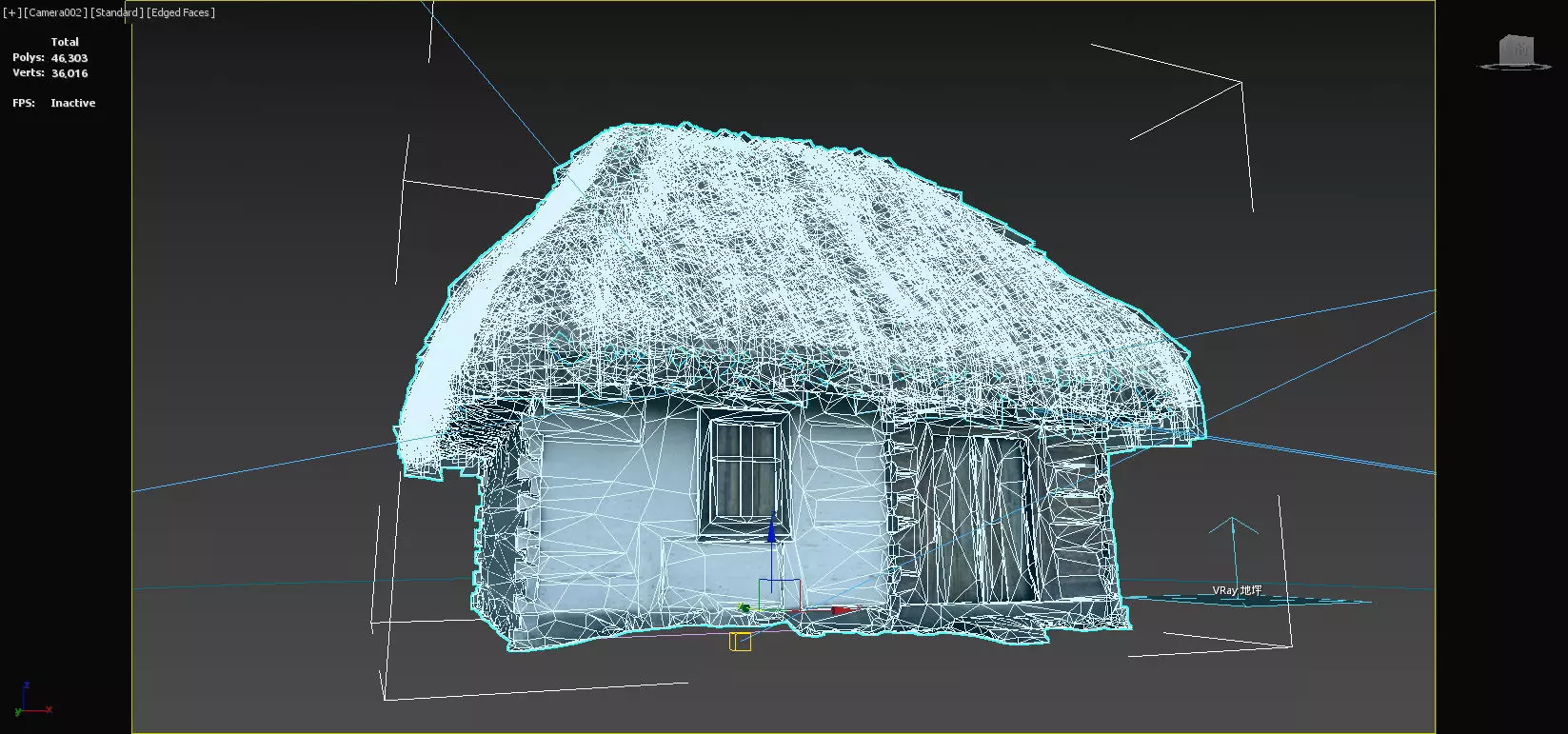Select the VRay ground plane label object
The image size is (1568, 734).
coord(1237,590)
